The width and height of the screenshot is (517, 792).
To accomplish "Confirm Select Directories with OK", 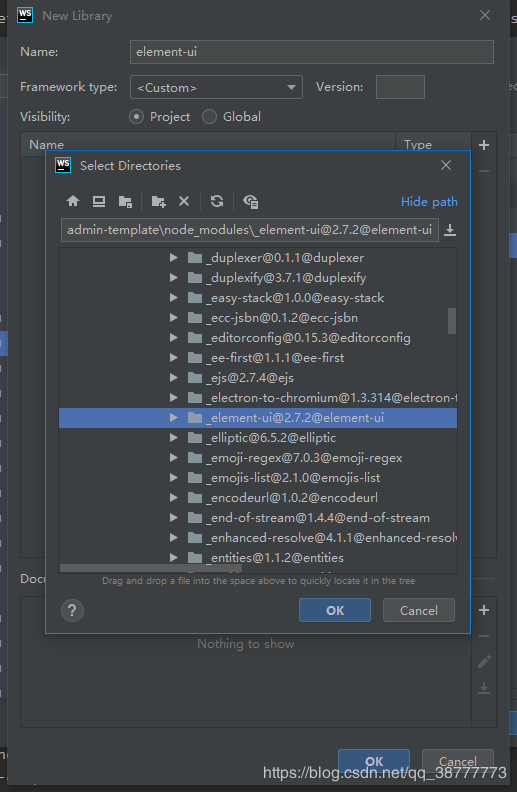I will tap(335, 610).
